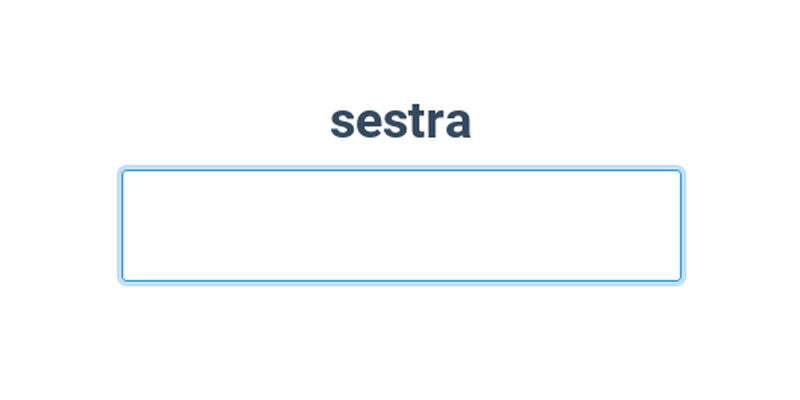Click the empty text input field

[401, 225]
